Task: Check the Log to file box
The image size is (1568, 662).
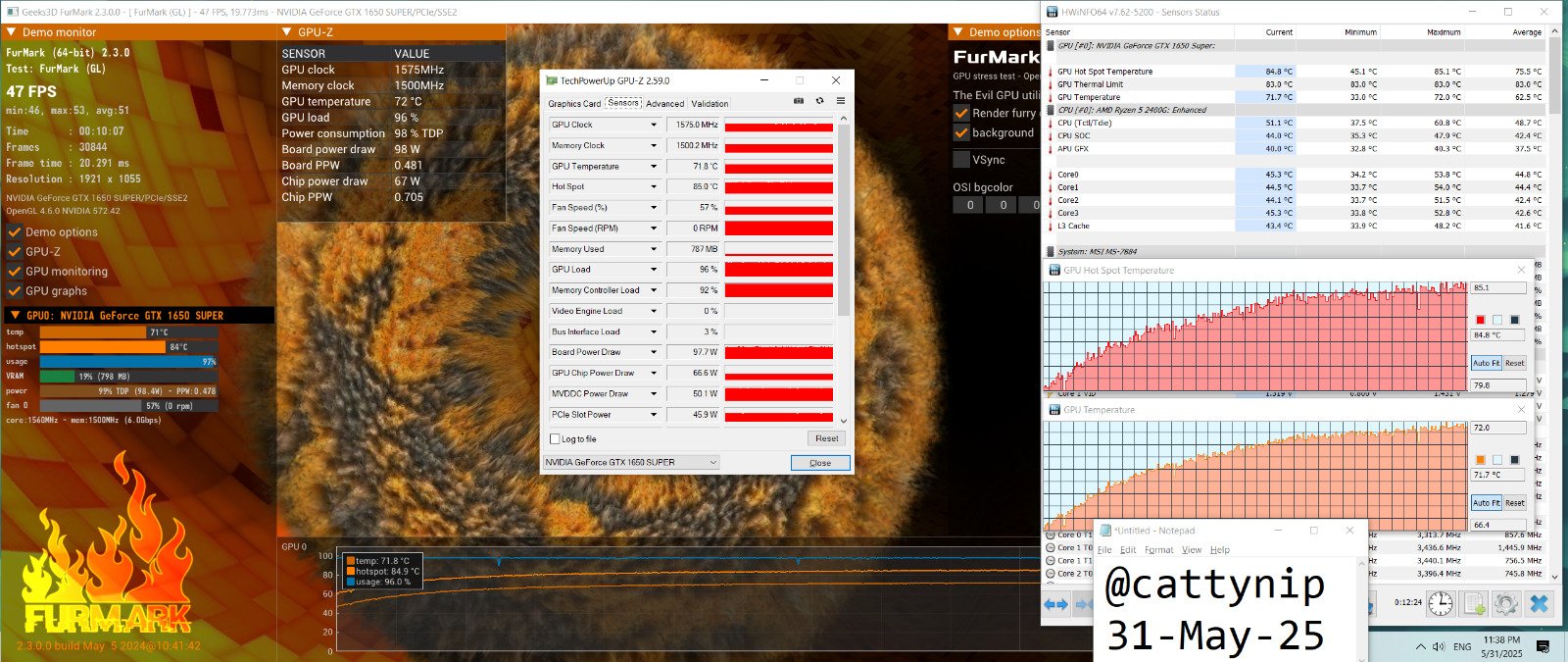Action: (x=555, y=439)
